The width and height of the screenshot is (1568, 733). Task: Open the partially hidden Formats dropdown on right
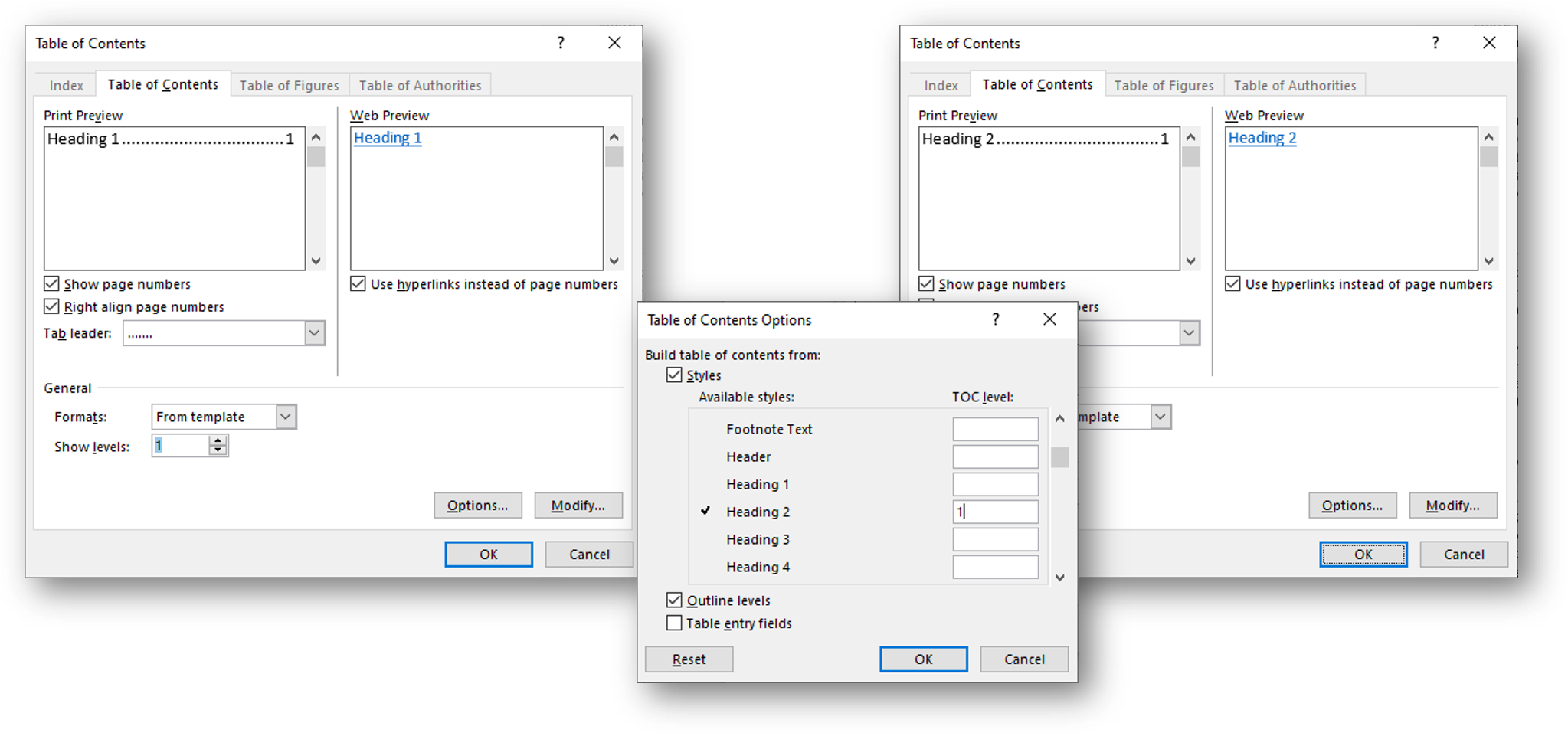1160,417
